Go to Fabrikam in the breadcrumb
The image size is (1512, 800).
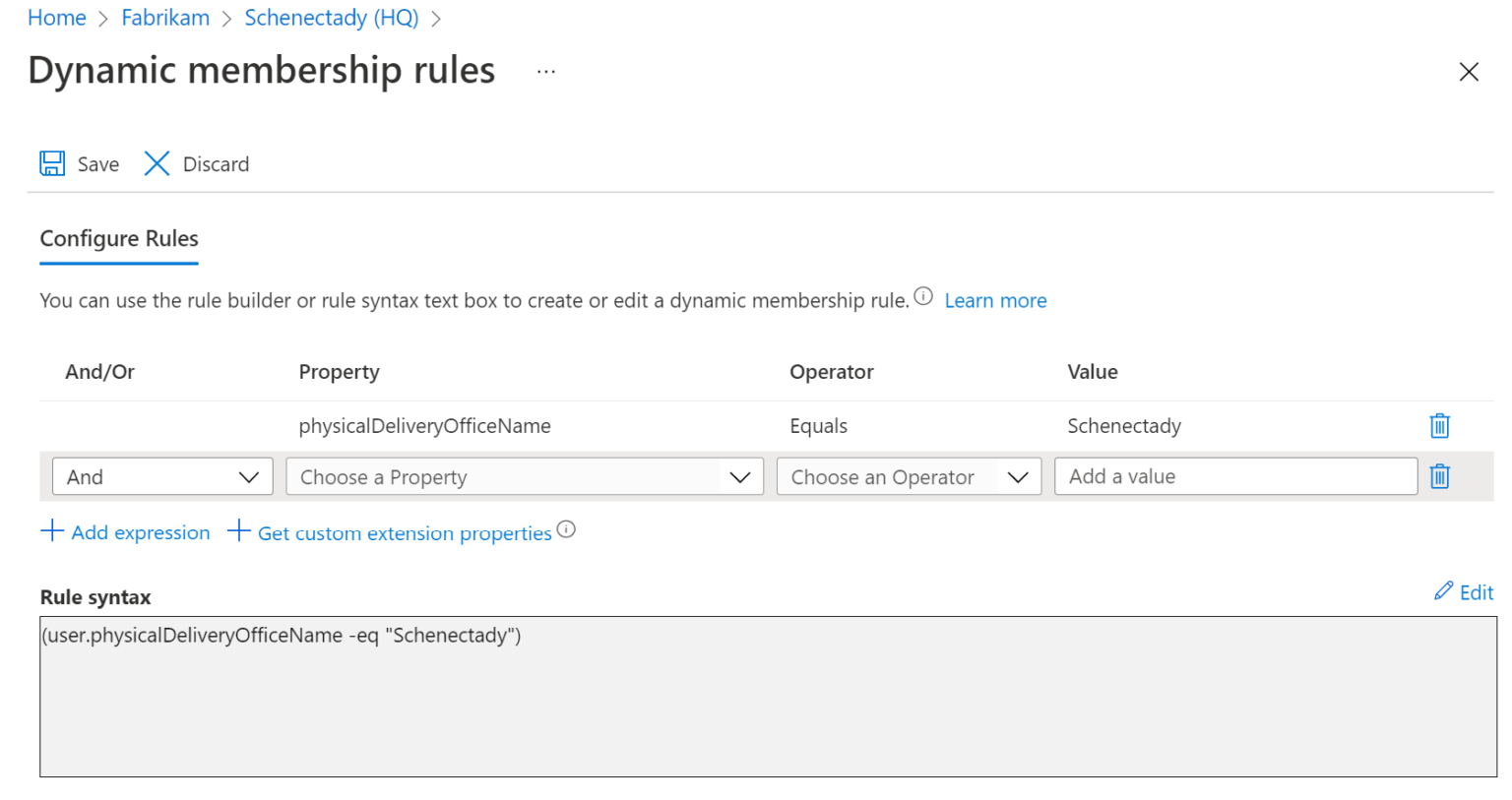165,18
